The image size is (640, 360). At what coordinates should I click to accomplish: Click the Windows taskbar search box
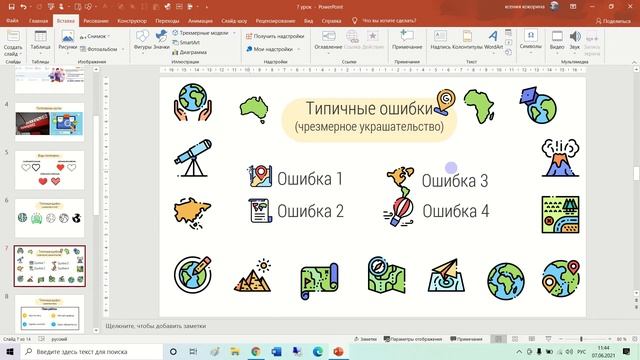(x=91, y=351)
